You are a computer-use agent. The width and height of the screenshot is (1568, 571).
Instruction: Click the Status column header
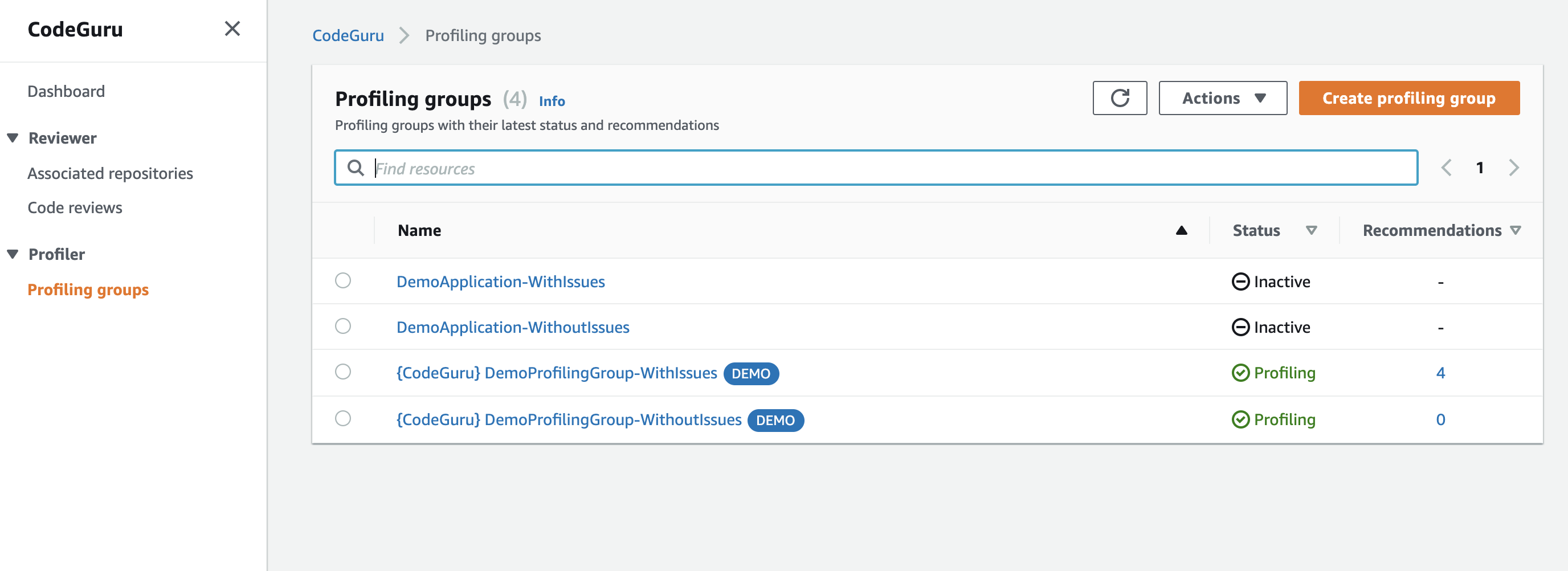1256,230
